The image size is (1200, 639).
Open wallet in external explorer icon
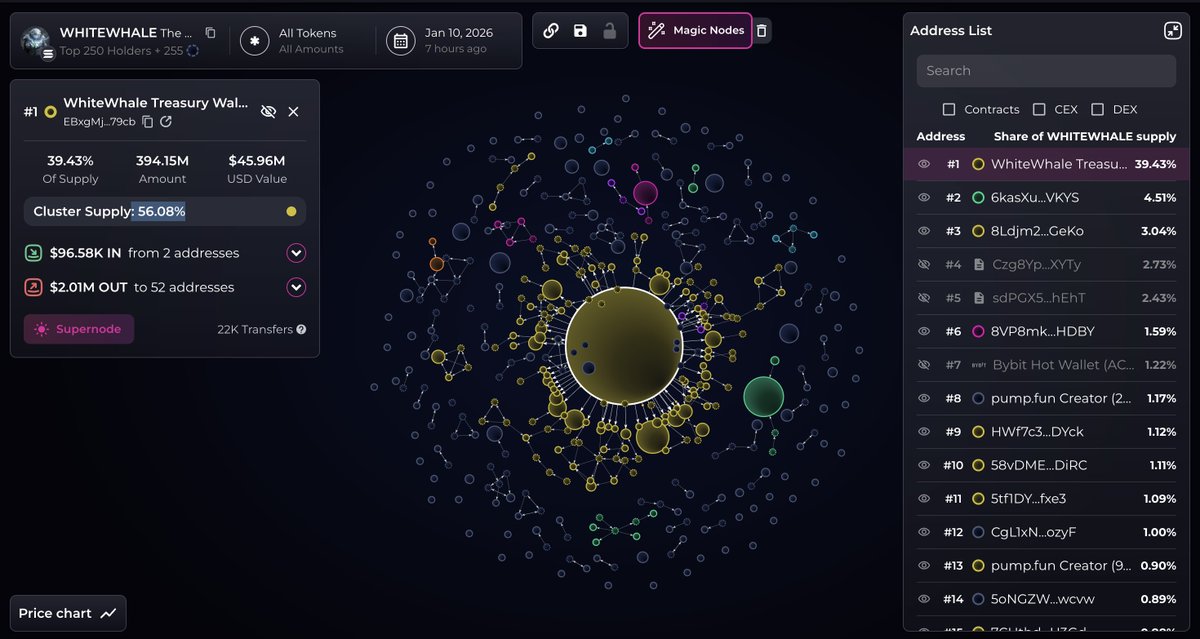point(166,121)
